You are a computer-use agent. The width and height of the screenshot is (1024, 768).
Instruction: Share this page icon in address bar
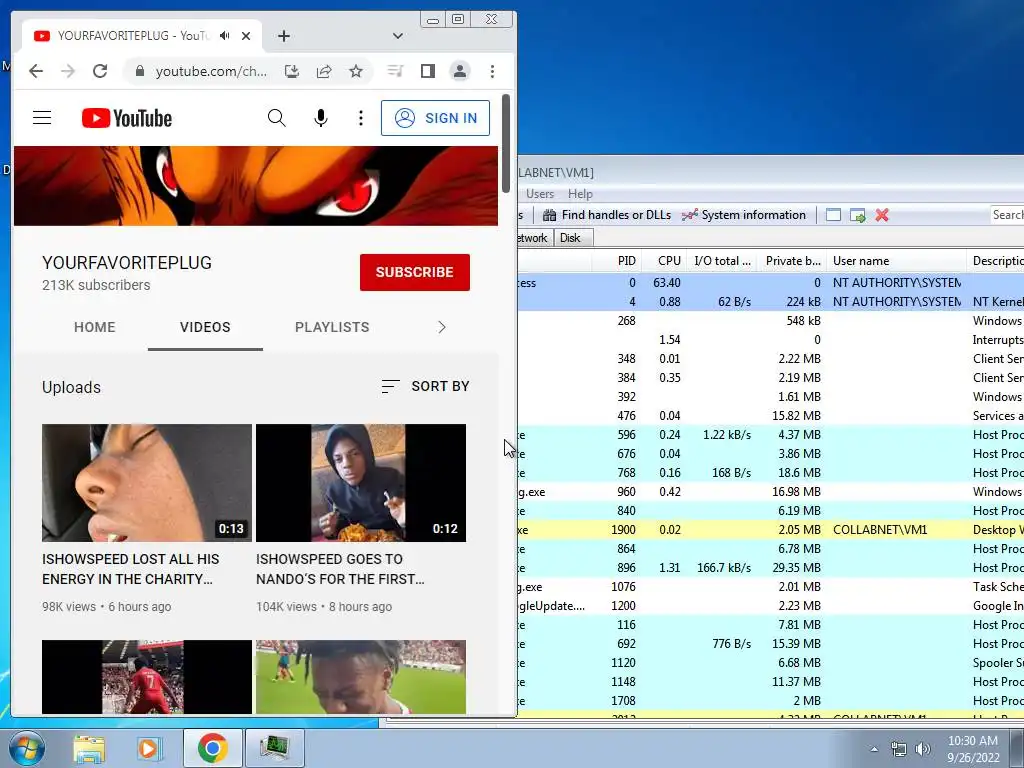coord(324,71)
